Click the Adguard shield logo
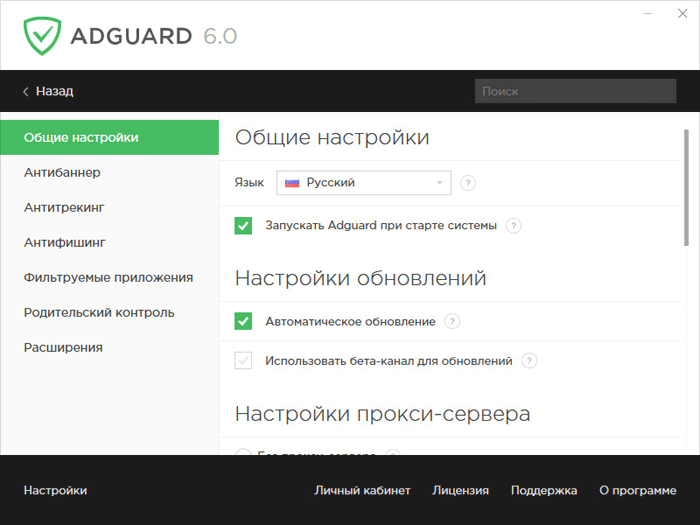Image resolution: width=700 pixels, height=525 pixels. pos(42,36)
